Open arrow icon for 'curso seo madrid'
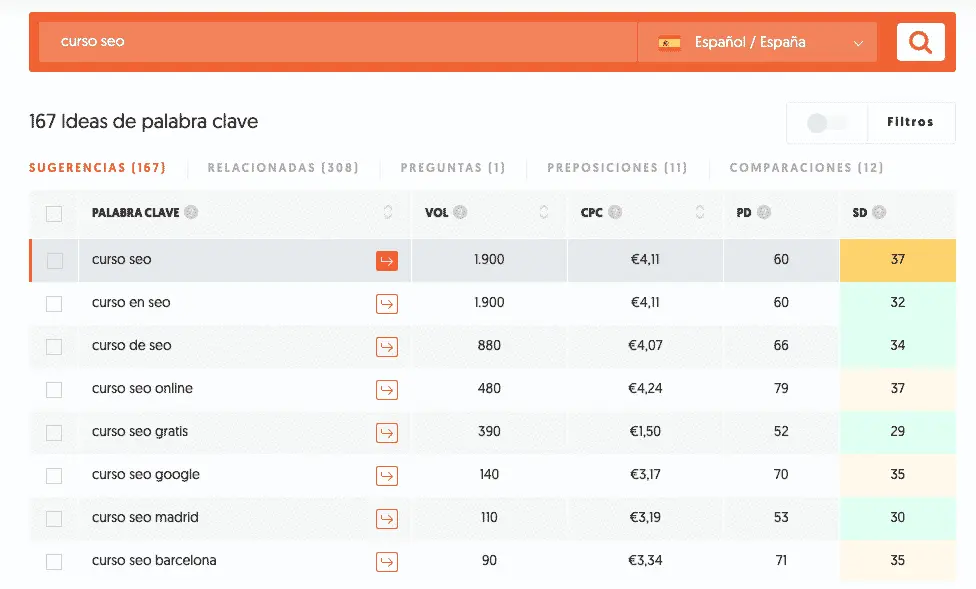Viewport: 976px width, 589px height. [386, 519]
